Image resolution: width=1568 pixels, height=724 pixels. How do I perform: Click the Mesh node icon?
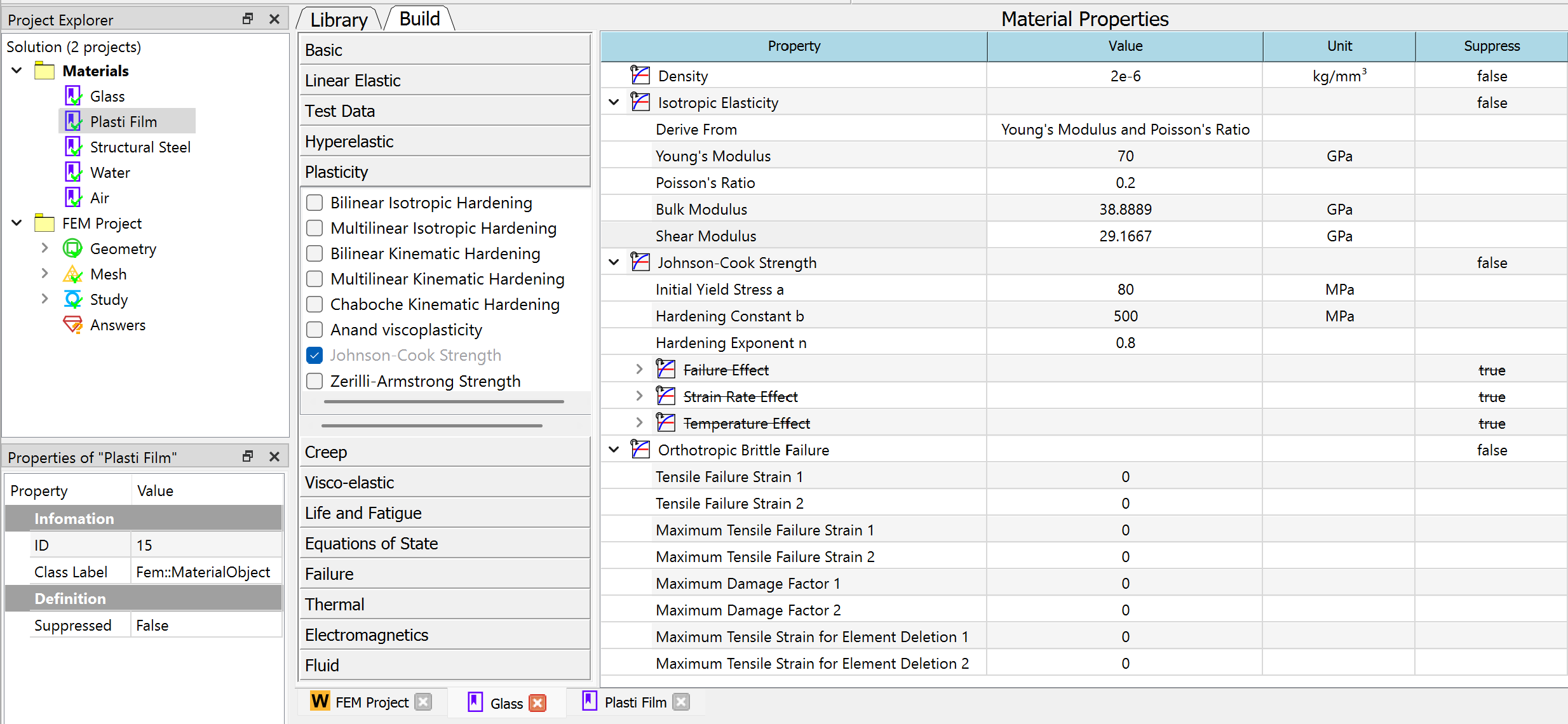point(72,274)
